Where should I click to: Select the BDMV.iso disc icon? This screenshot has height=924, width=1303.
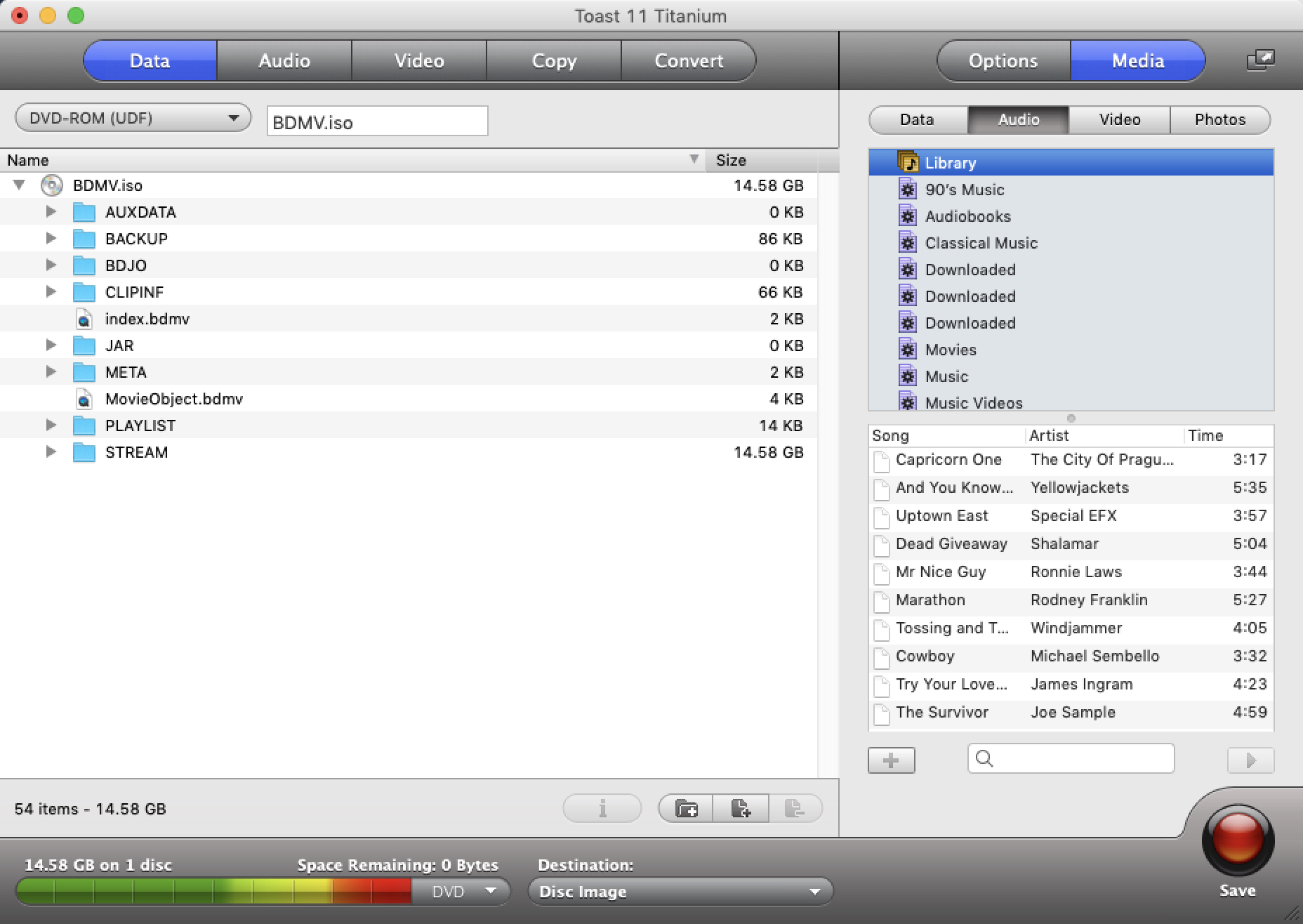pyautogui.click(x=51, y=185)
